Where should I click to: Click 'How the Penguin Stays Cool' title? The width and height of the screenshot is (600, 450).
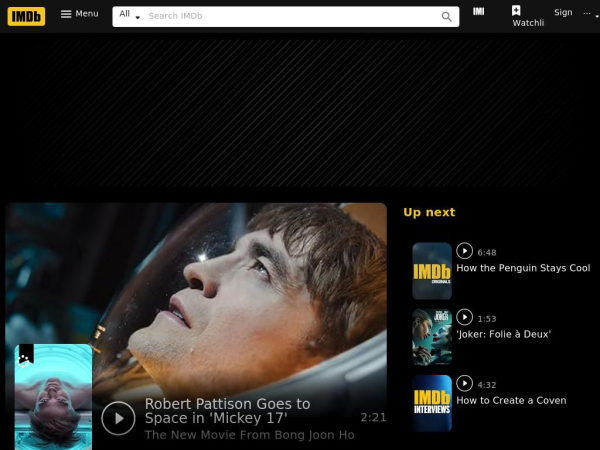pyautogui.click(x=523, y=268)
